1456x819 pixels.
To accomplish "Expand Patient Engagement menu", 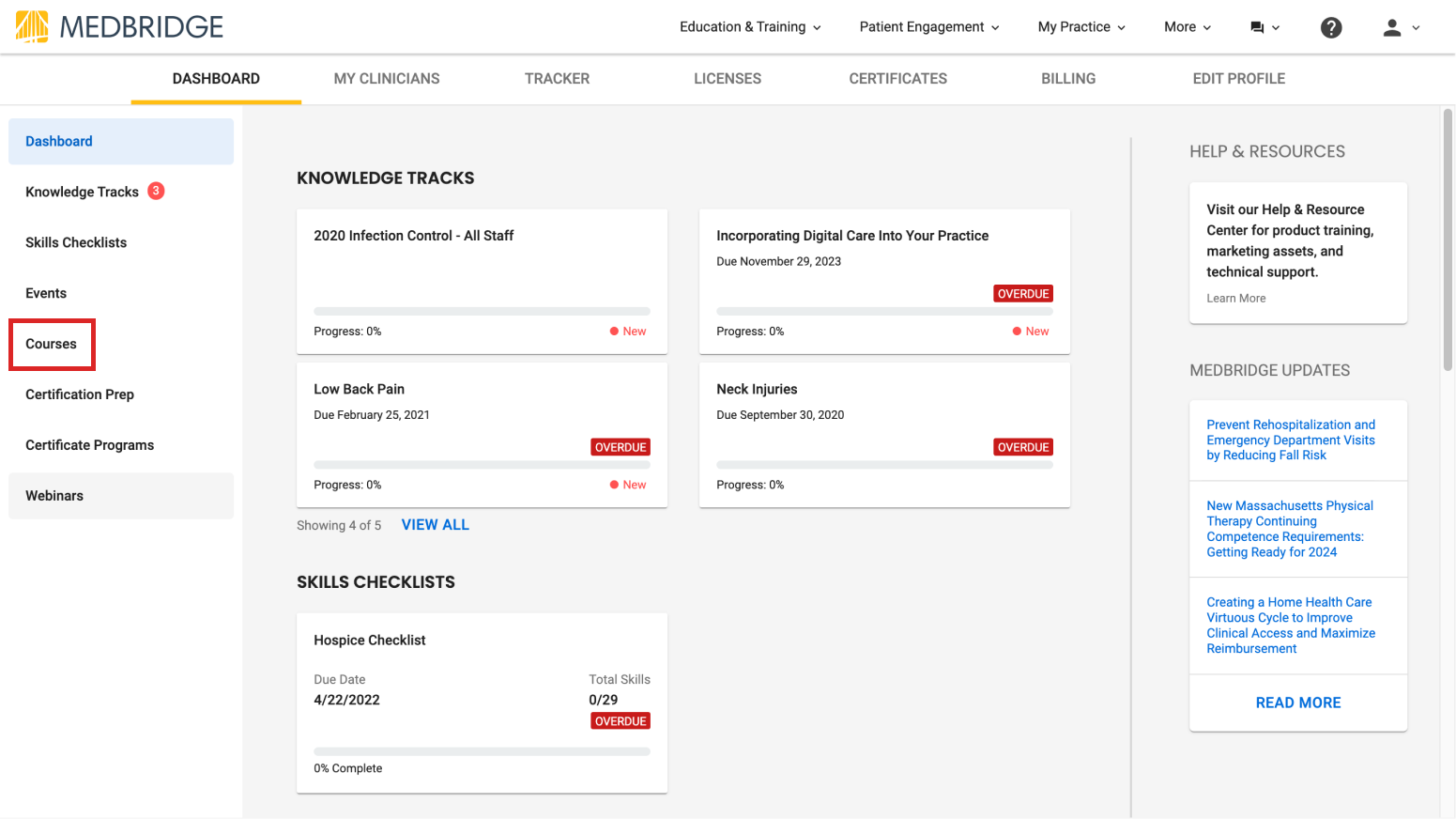I will (x=929, y=27).
